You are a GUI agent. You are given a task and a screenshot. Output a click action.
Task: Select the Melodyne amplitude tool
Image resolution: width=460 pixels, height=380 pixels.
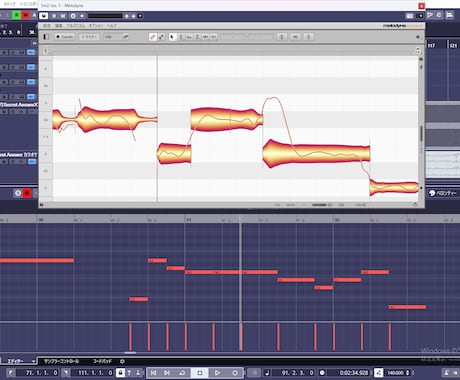click(197, 37)
